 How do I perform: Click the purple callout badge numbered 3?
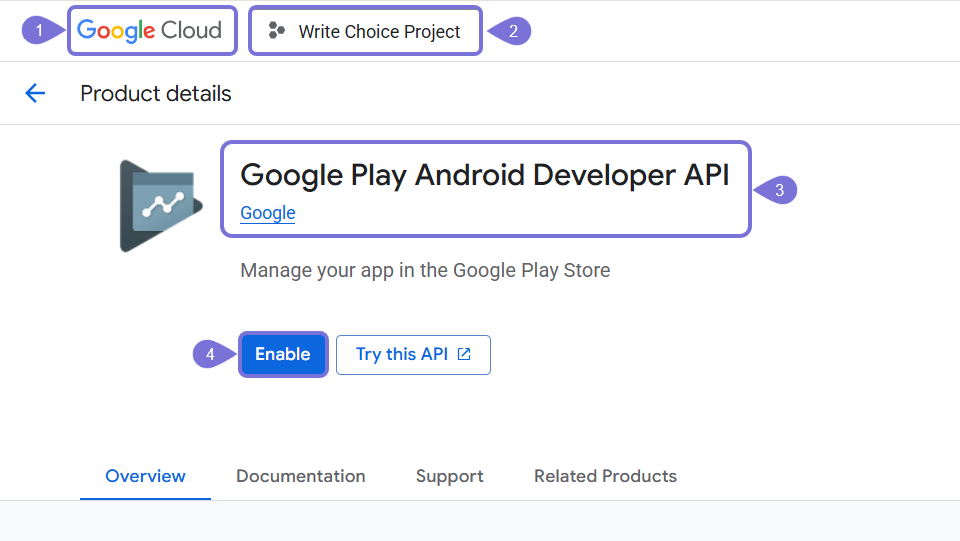[x=779, y=189]
